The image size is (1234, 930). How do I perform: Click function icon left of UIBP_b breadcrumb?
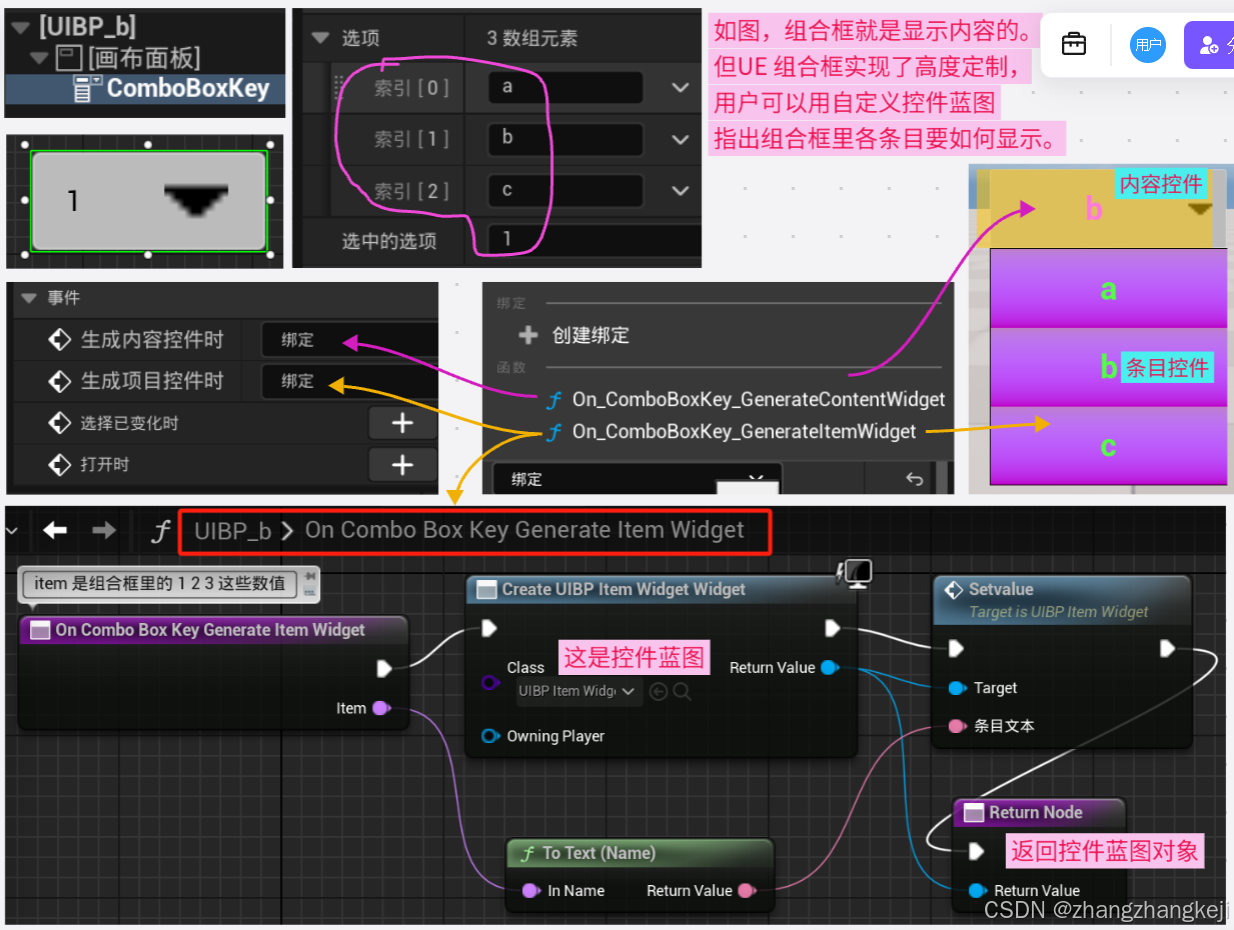160,531
